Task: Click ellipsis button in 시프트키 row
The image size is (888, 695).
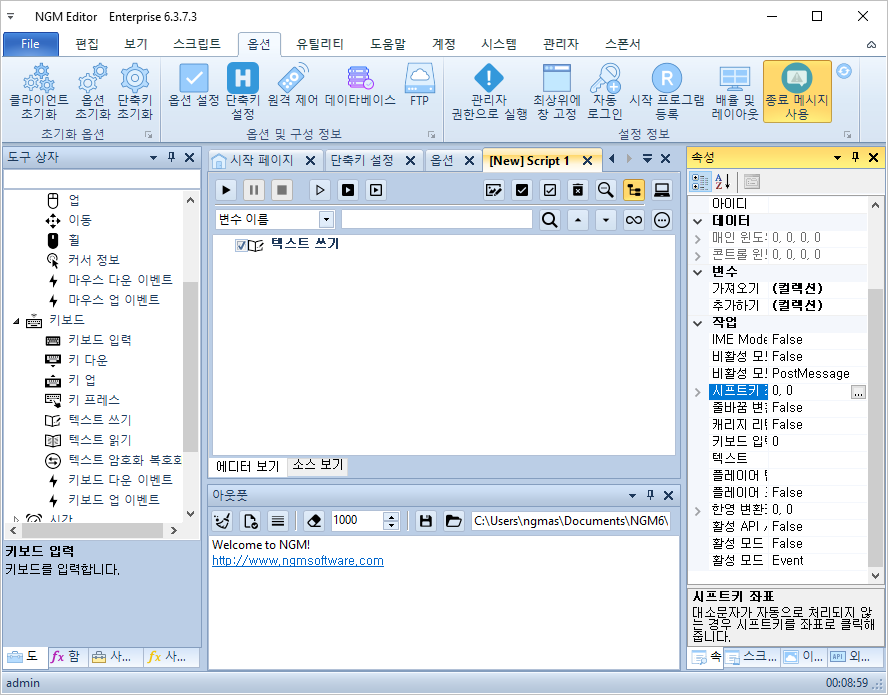Action: click(858, 391)
